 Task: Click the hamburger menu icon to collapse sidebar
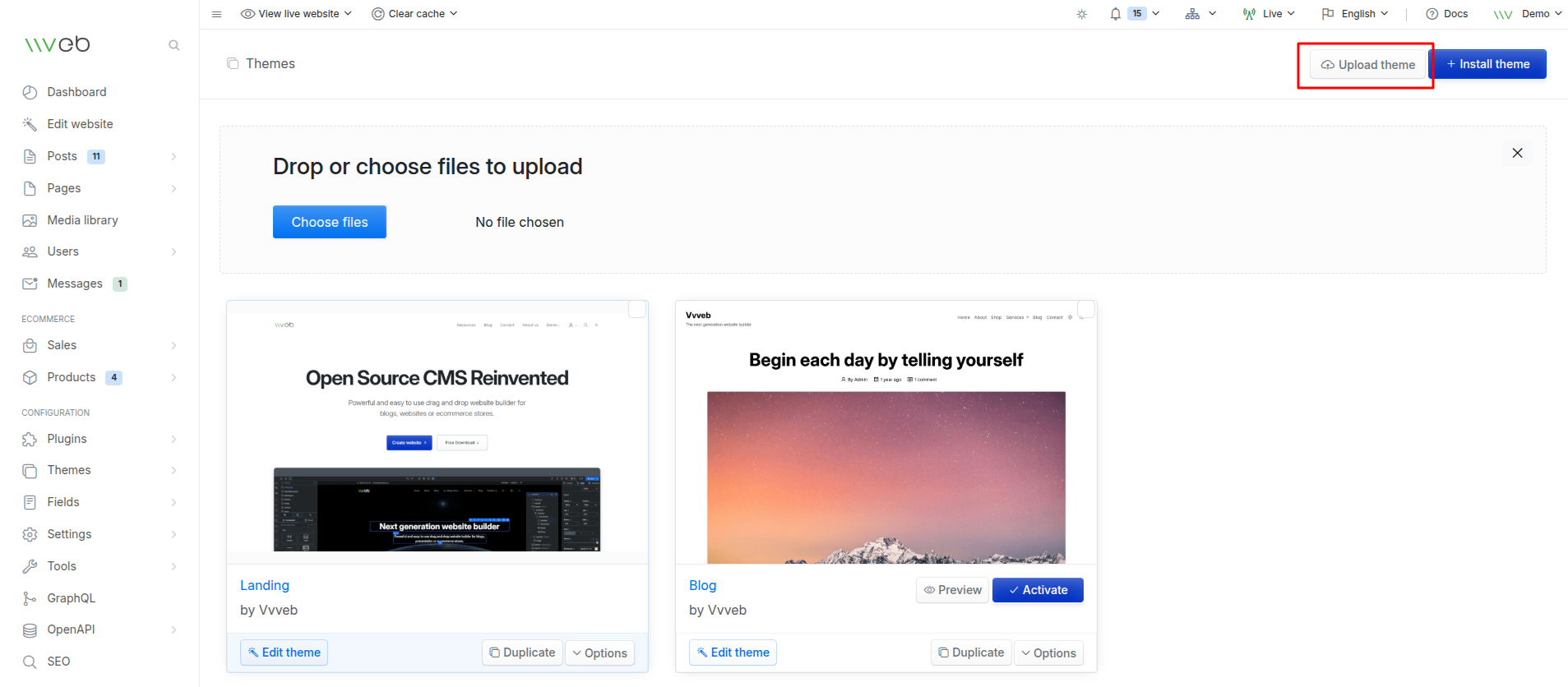point(216,14)
